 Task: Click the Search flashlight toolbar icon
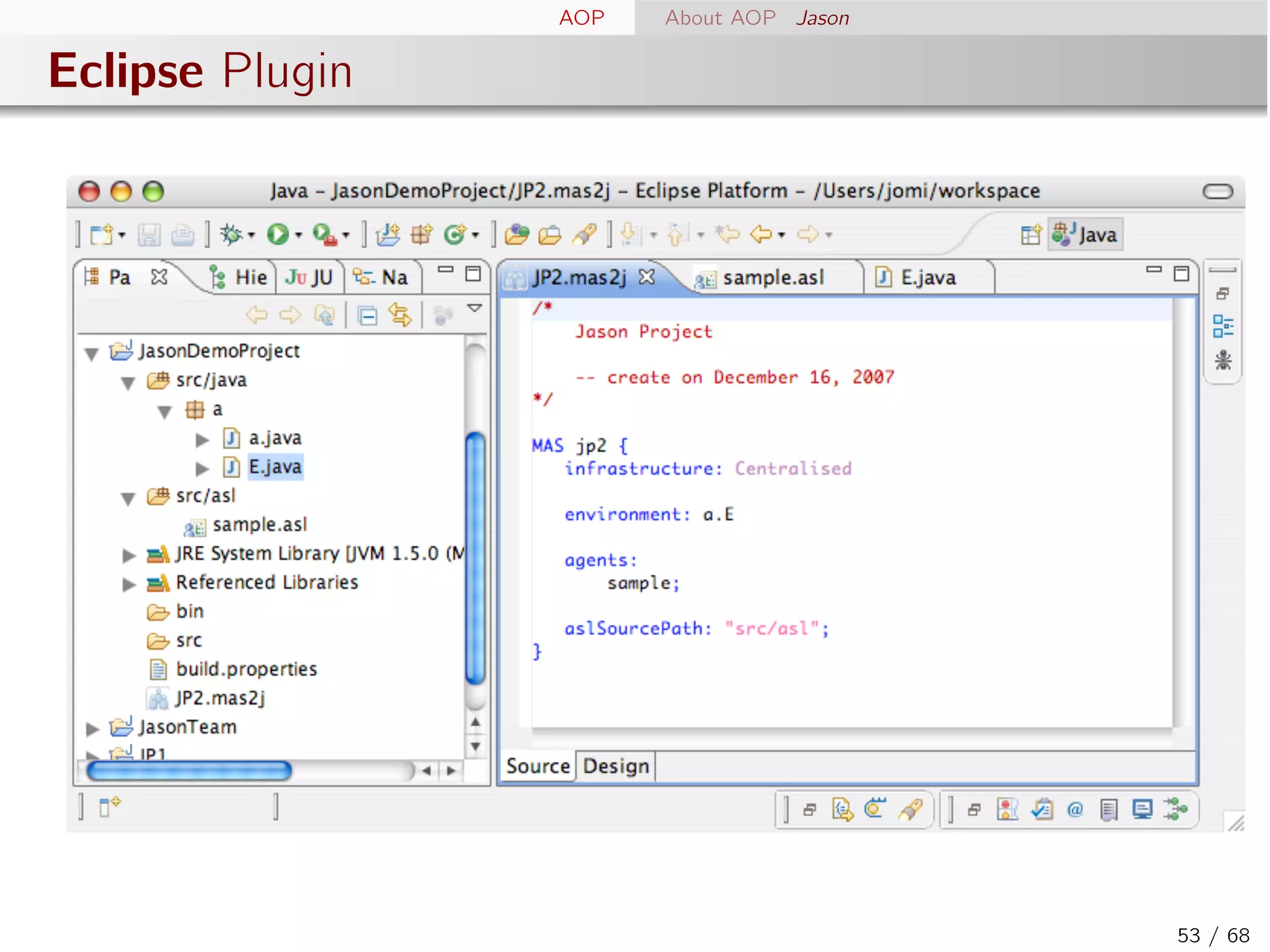tap(584, 234)
